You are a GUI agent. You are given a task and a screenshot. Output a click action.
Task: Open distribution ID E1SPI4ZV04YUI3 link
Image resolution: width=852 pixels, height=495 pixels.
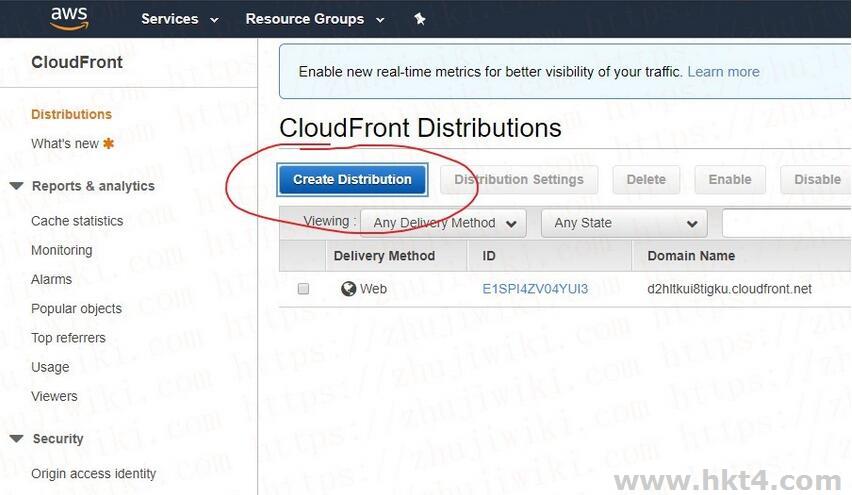point(535,289)
